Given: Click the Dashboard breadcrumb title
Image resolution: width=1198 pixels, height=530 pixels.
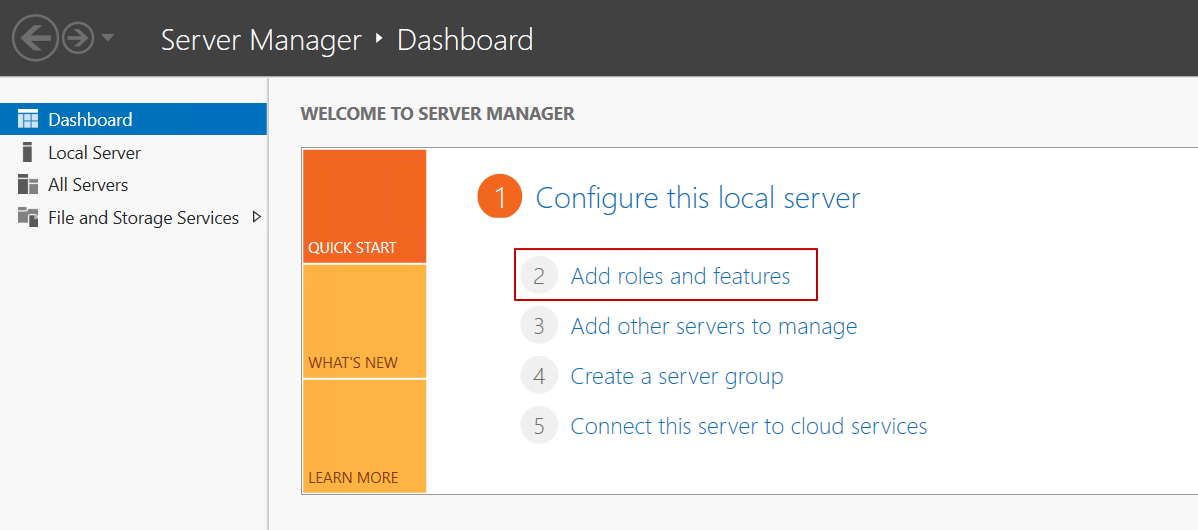Looking at the screenshot, I should click(x=465, y=40).
